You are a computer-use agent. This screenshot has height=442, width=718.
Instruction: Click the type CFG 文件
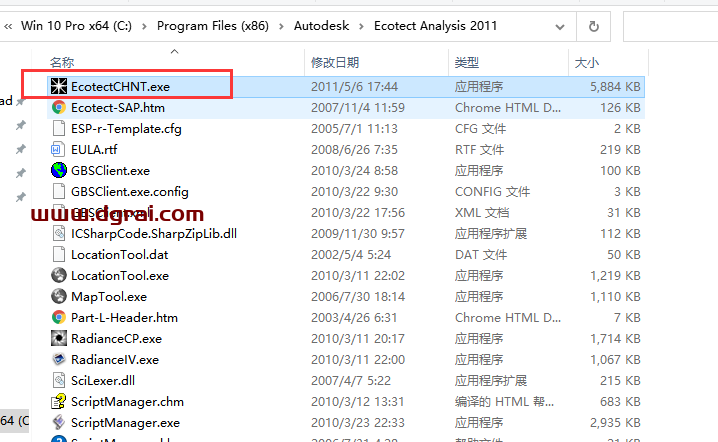pyautogui.click(x=480, y=129)
